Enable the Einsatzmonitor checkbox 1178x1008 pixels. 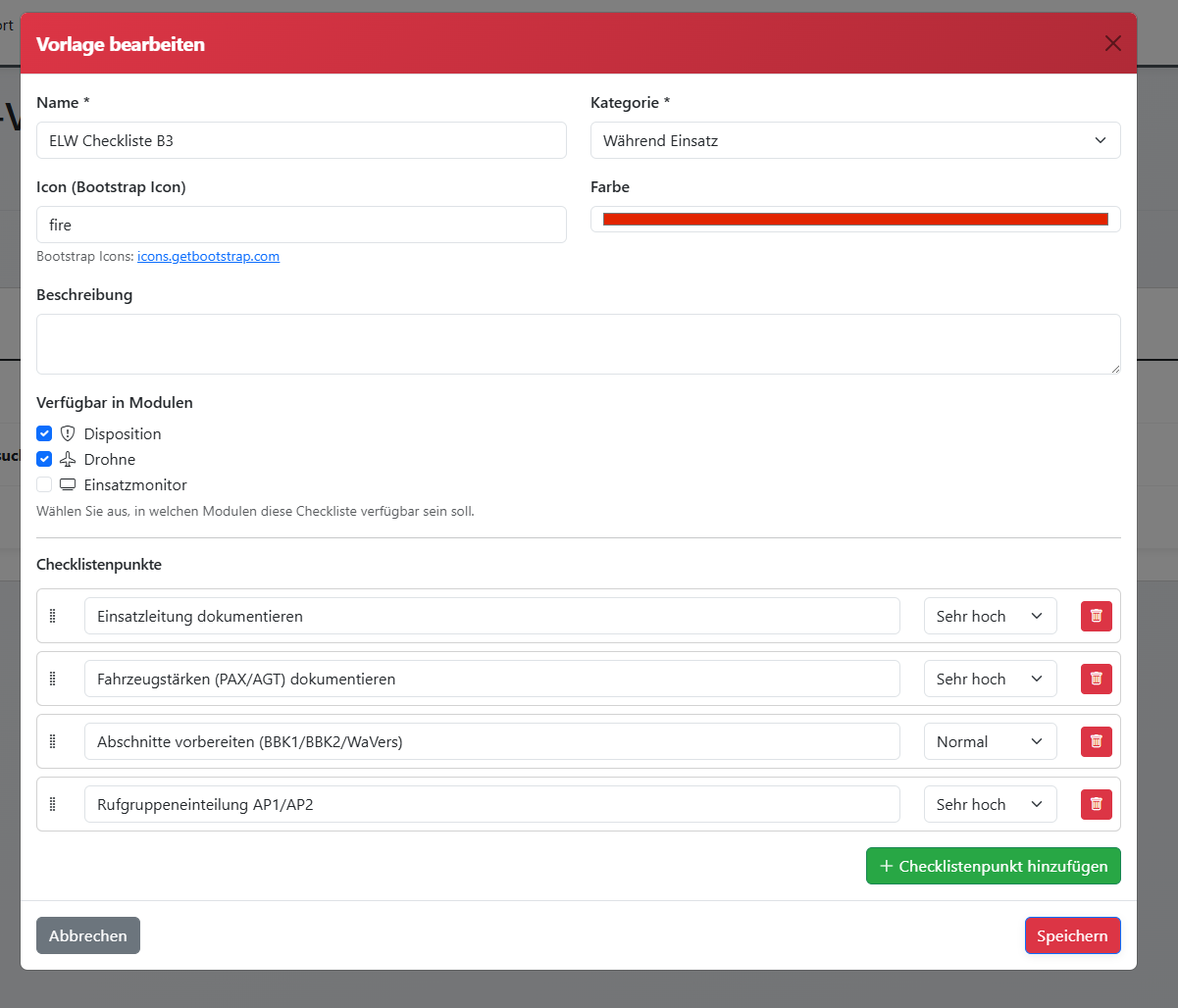coord(43,483)
